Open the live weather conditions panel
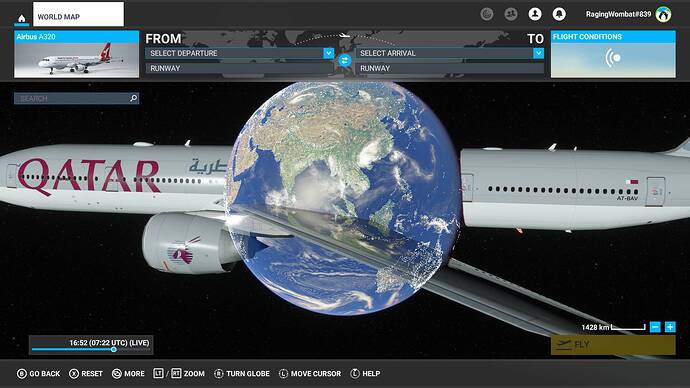Screen dimensions: 690x388 (613, 60)
